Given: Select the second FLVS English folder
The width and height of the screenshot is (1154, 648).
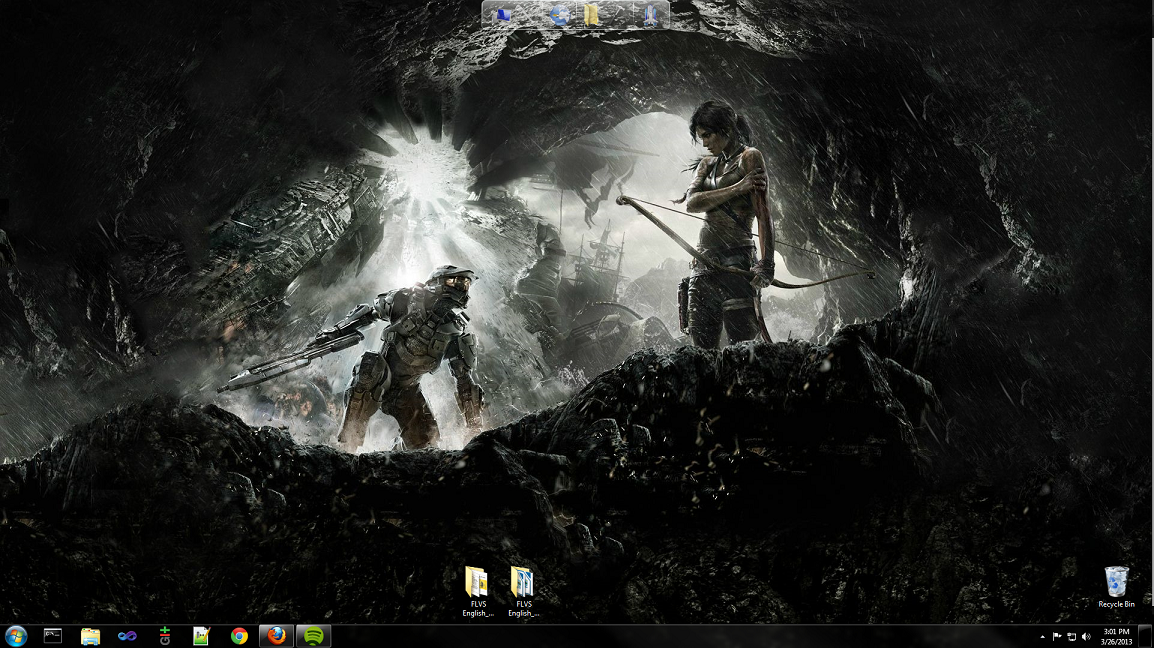Looking at the screenshot, I should coord(523,591).
